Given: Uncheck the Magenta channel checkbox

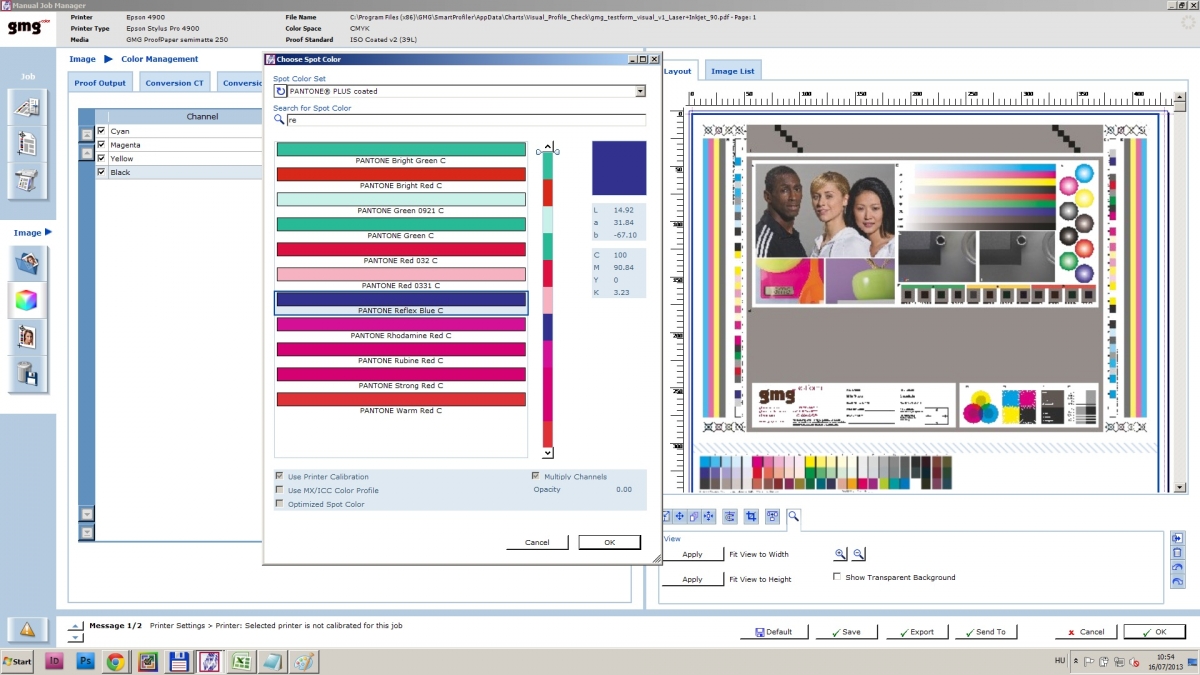Looking at the screenshot, I should click(x=101, y=145).
